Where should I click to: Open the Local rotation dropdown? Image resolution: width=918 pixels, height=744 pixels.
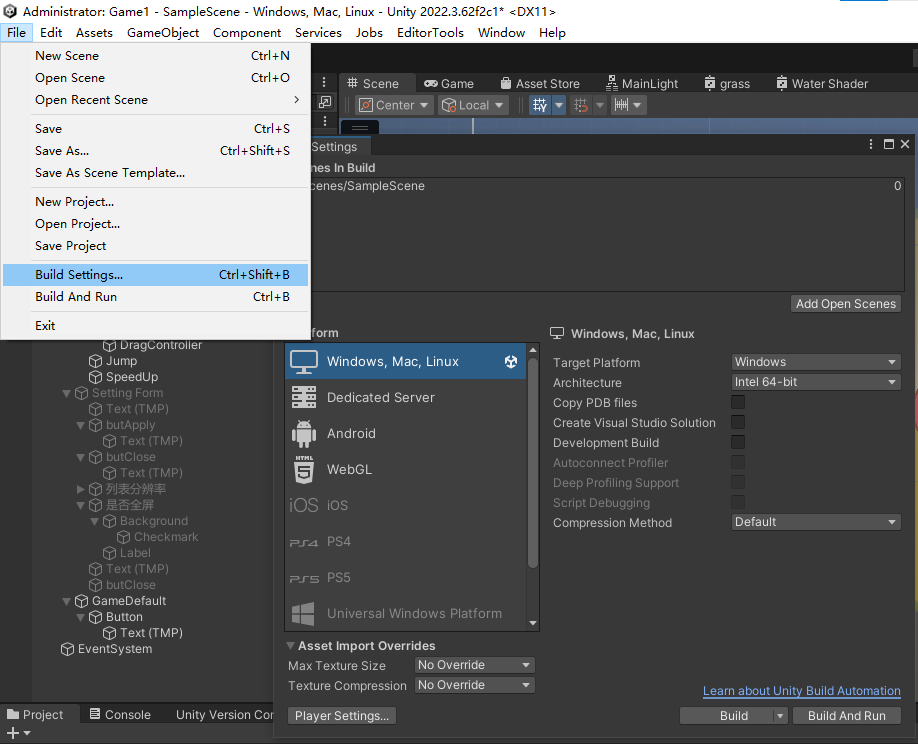[x=473, y=105]
